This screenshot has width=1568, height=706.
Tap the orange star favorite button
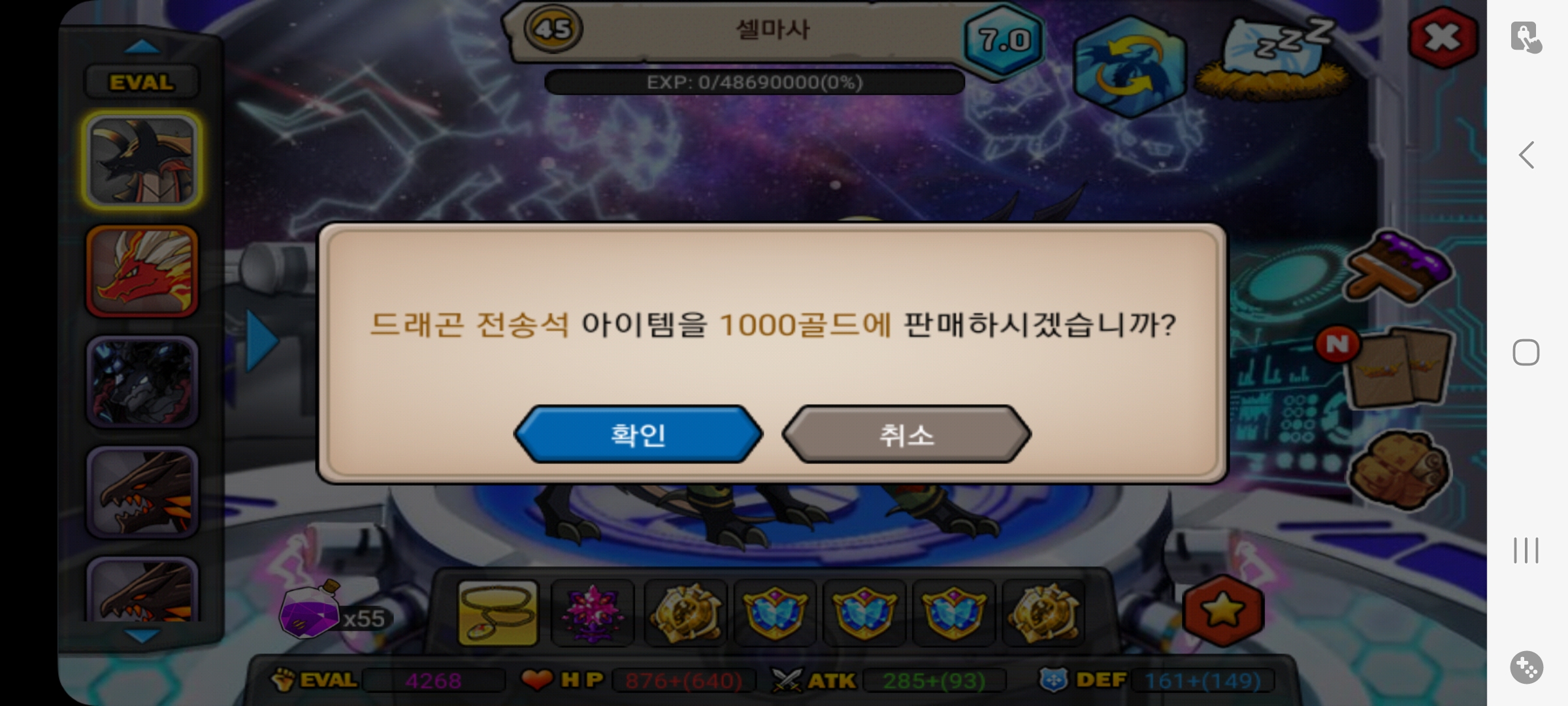tap(1223, 611)
